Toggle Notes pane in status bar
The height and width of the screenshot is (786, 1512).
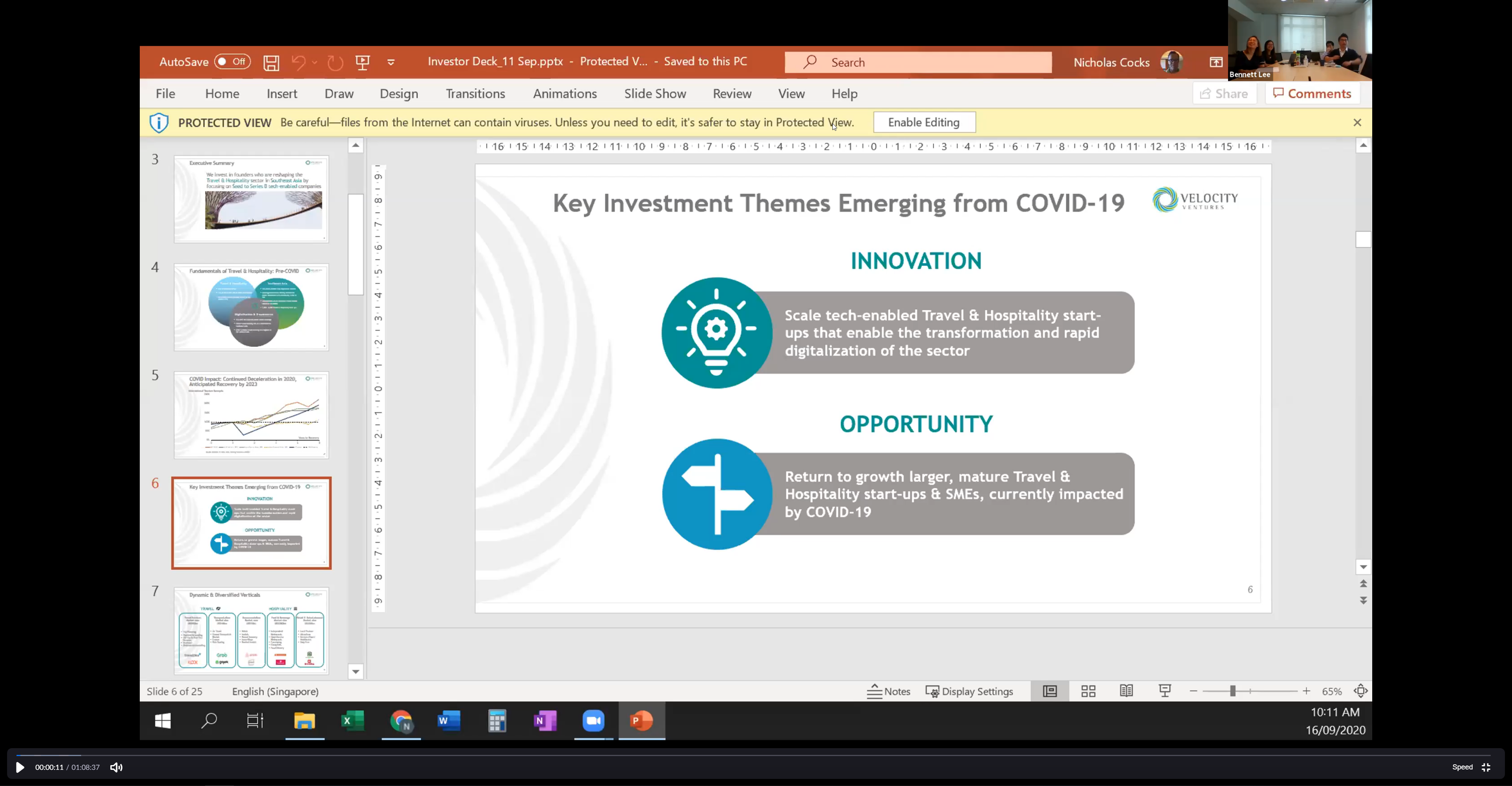[889, 691]
